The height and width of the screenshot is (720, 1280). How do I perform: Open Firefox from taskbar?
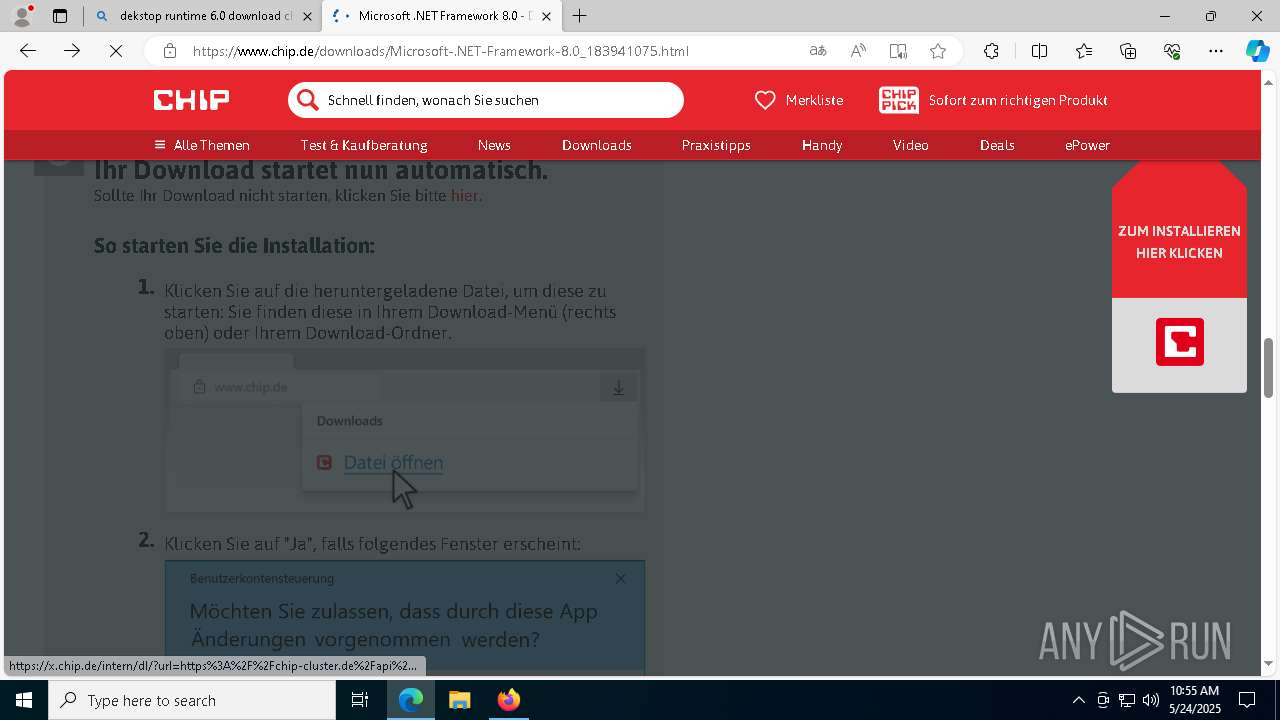pos(508,700)
